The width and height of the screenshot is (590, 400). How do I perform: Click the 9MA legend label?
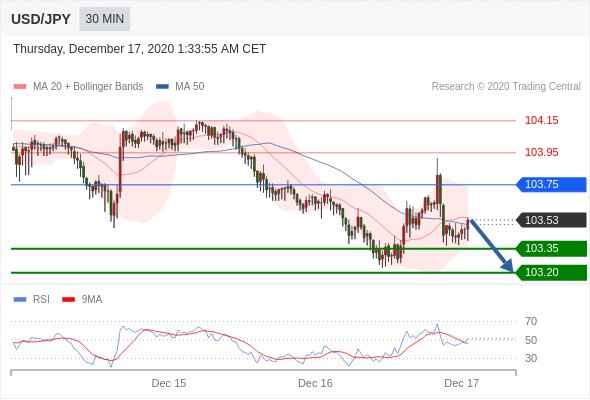[x=92, y=300]
